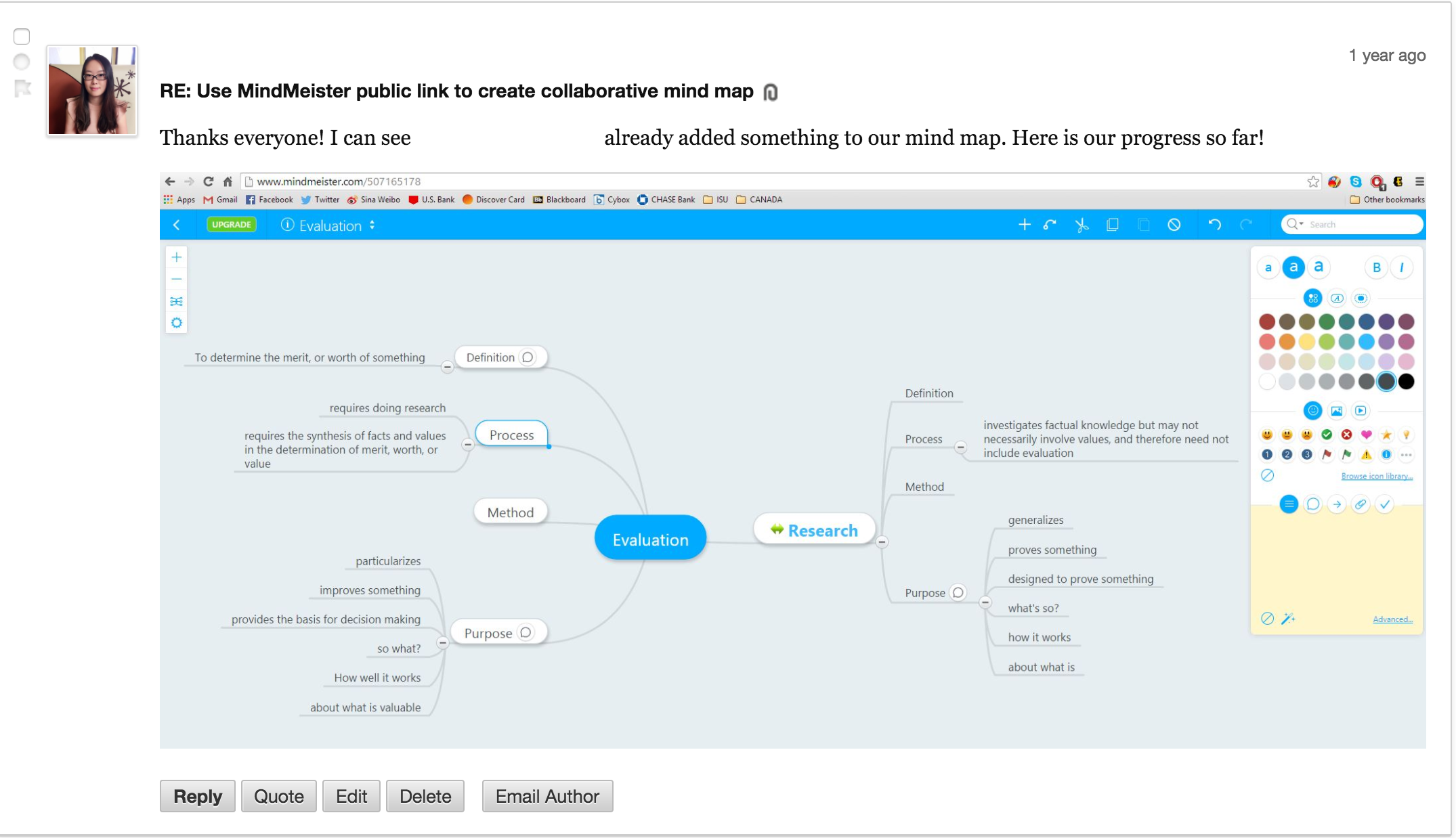Click the scissors cut icon in toolbar
Viewport: 1456px width, 838px height.
tap(1082, 225)
